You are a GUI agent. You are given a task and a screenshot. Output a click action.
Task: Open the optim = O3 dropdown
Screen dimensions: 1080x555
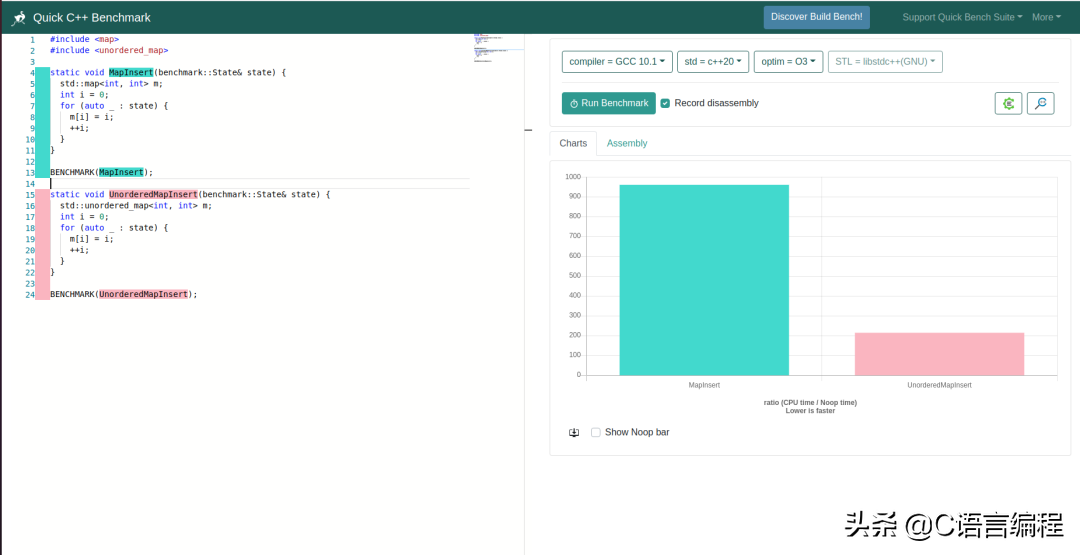(x=788, y=61)
